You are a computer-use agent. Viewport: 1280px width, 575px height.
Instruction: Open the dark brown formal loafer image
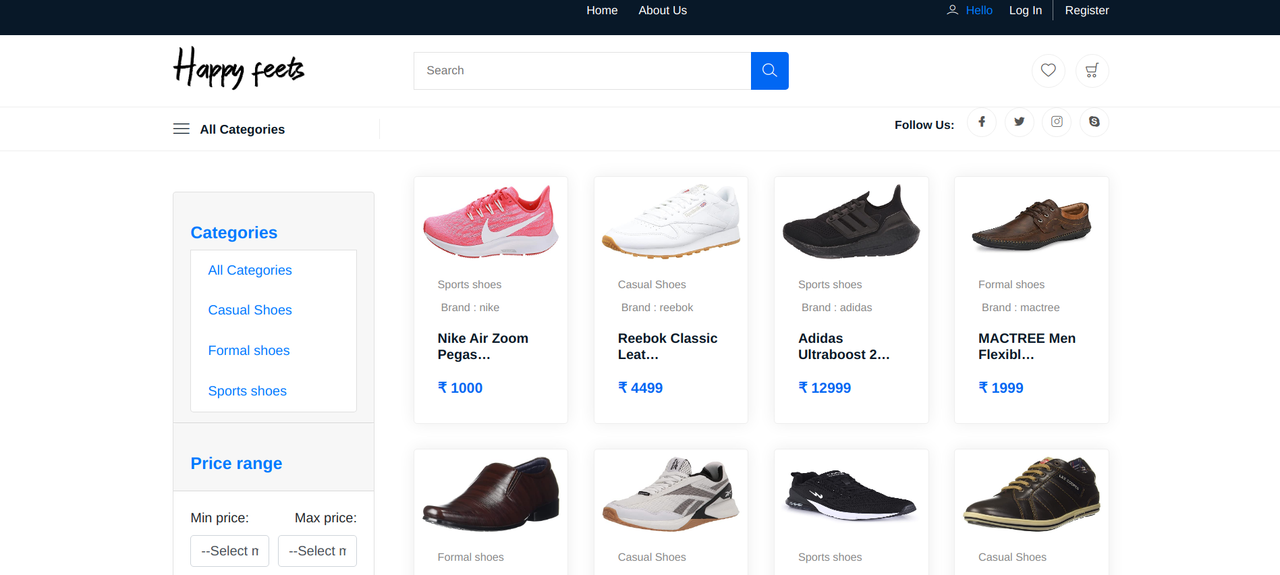[491, 494]
